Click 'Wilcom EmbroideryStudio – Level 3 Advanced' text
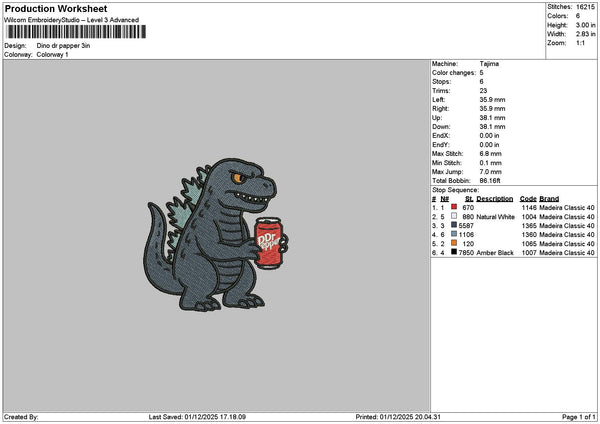The width and height of the screenshot is (600, 424). click(x=72, y=20)
